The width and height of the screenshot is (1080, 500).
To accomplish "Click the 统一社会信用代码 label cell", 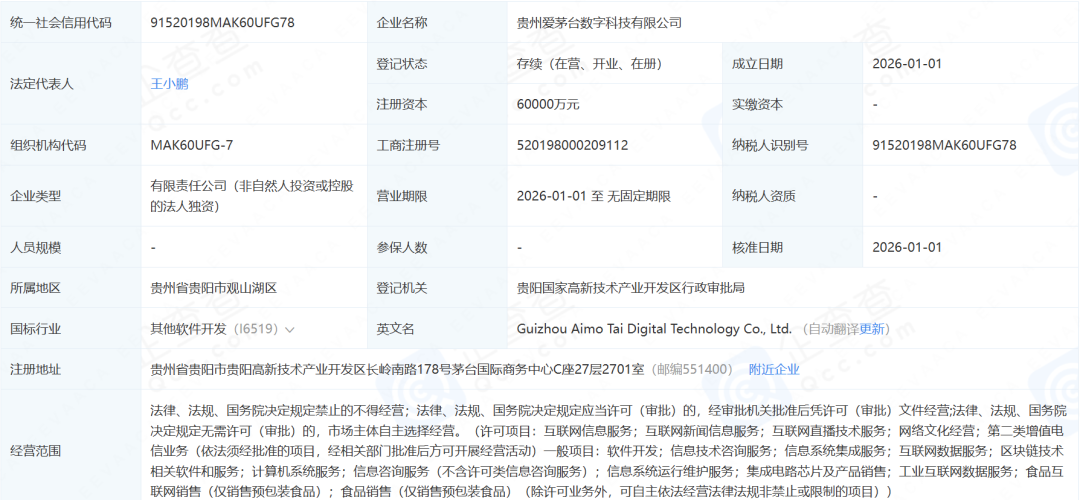I will coord(71,23).
